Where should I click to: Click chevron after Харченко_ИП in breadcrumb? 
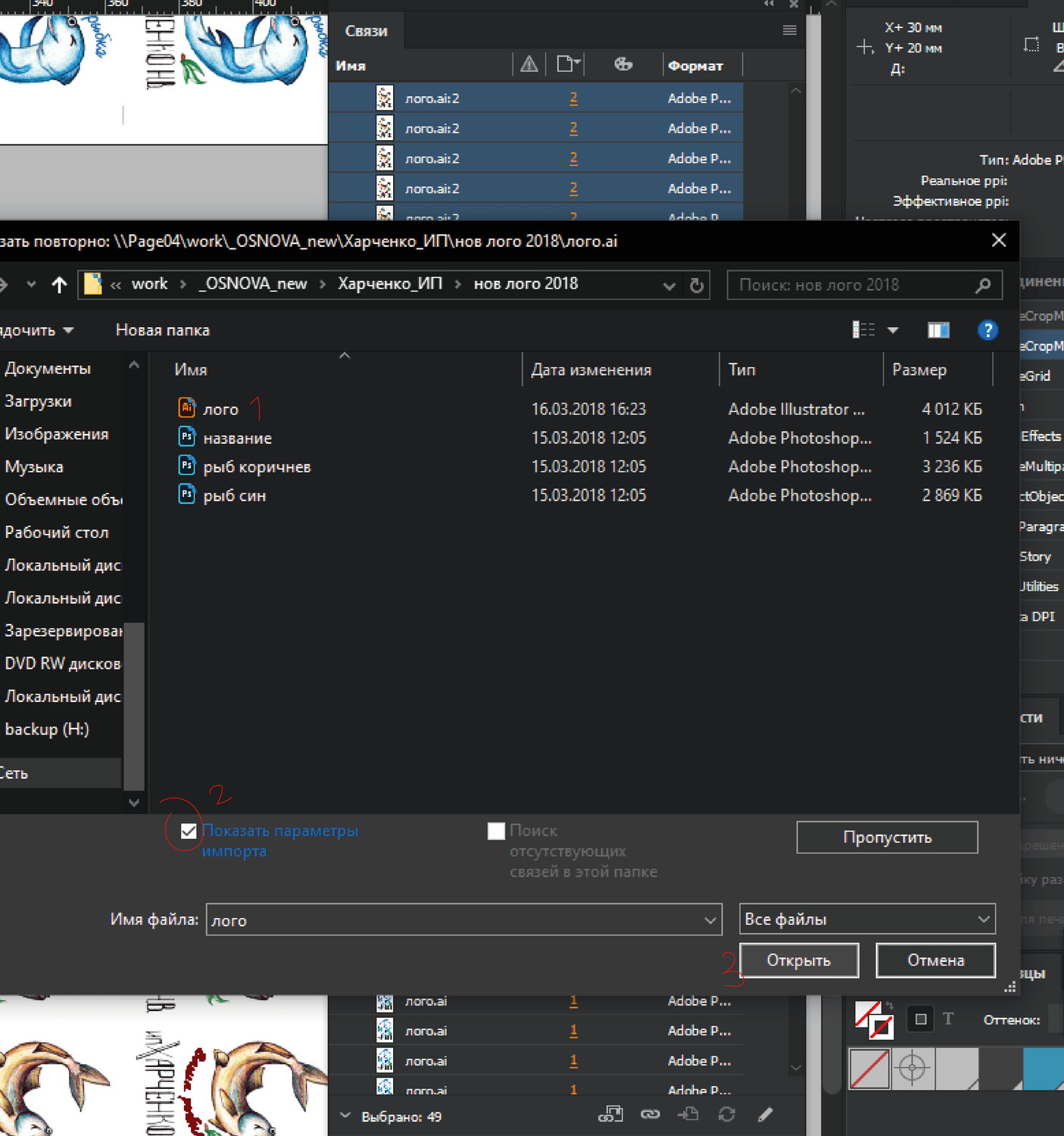click(x=458, y=285)
